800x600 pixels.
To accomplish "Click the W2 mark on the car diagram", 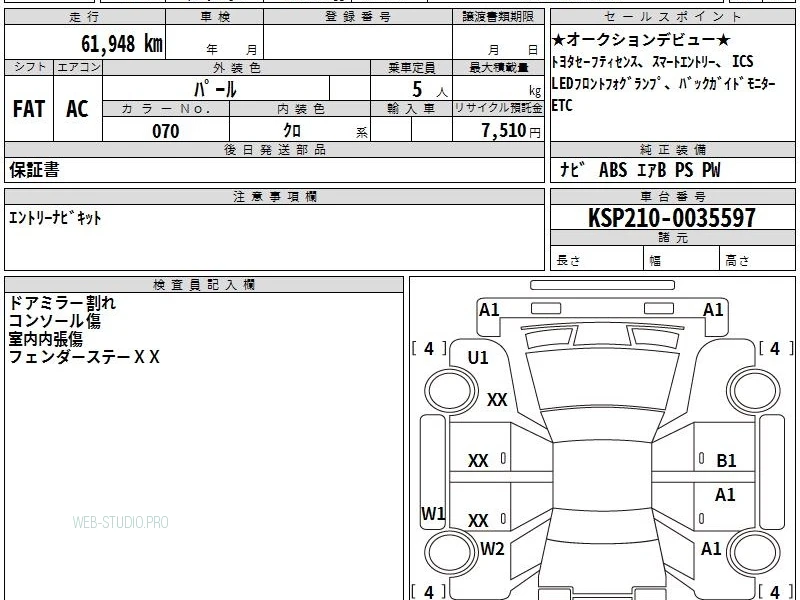I will point(492,549).
